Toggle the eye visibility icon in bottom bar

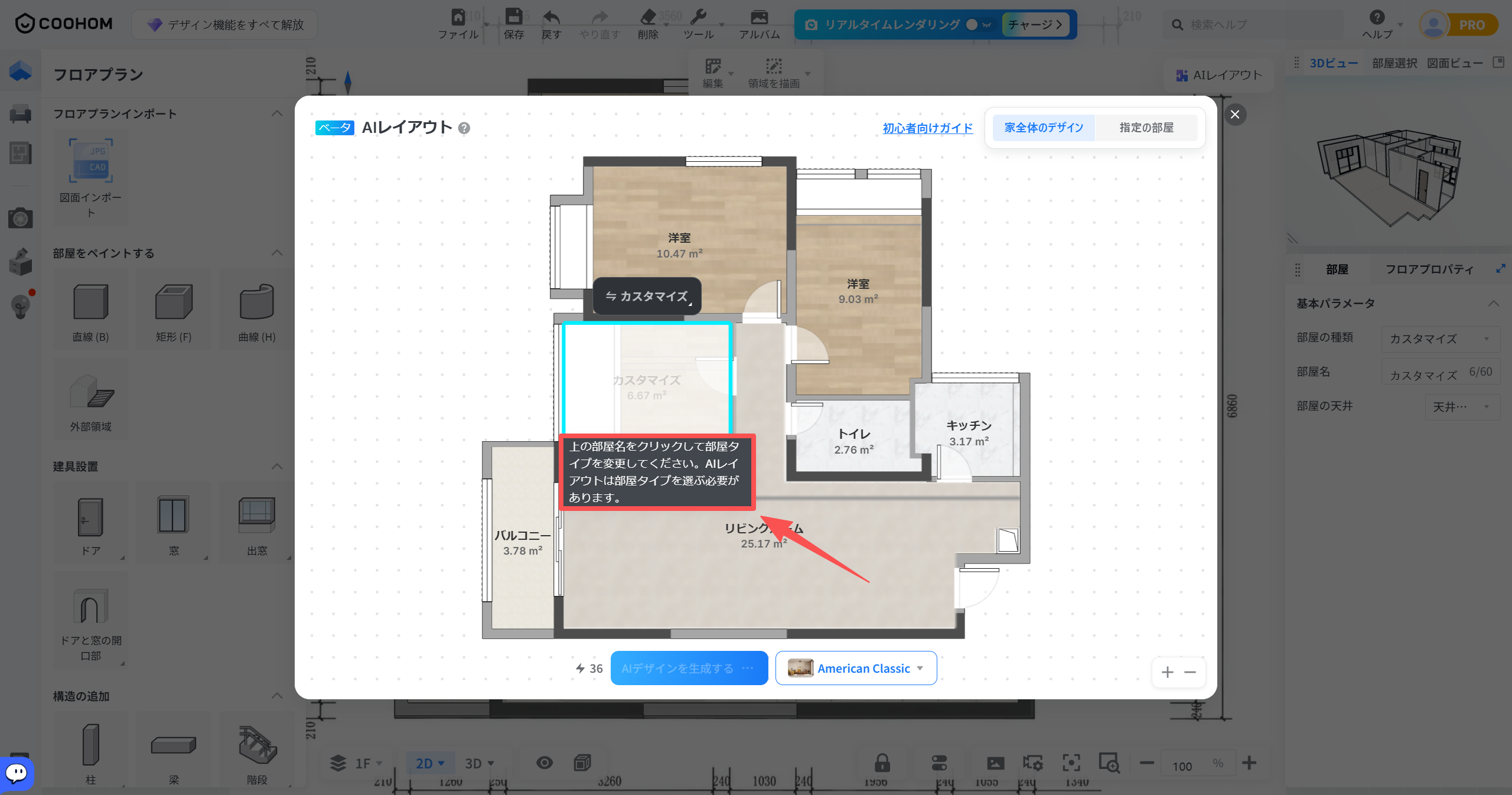click(544, 763)
